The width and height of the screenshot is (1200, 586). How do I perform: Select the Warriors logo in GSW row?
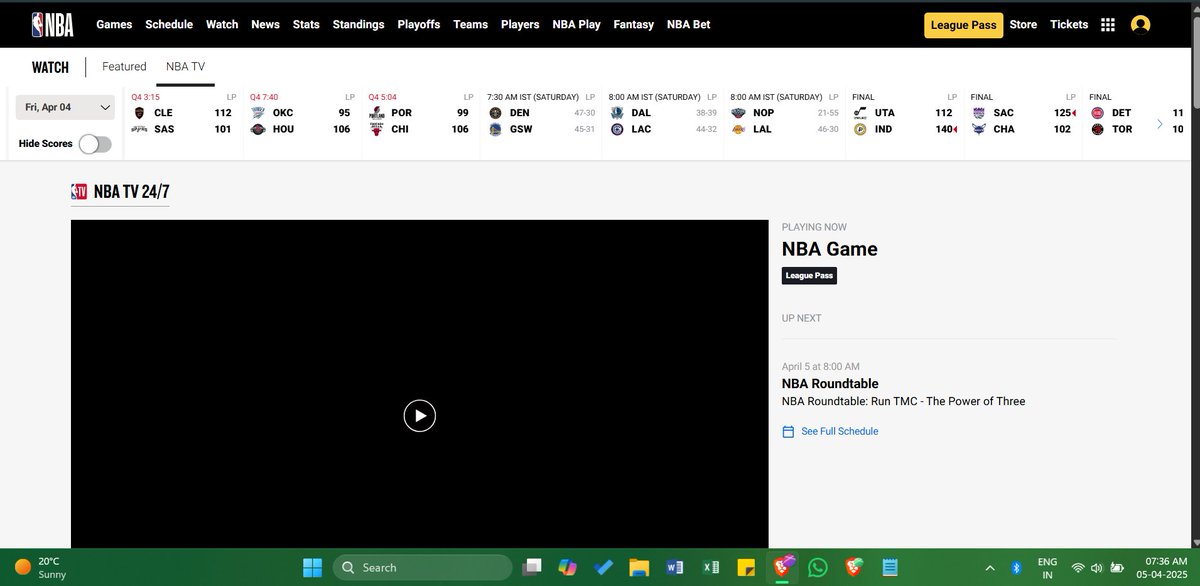click(495, 129)
